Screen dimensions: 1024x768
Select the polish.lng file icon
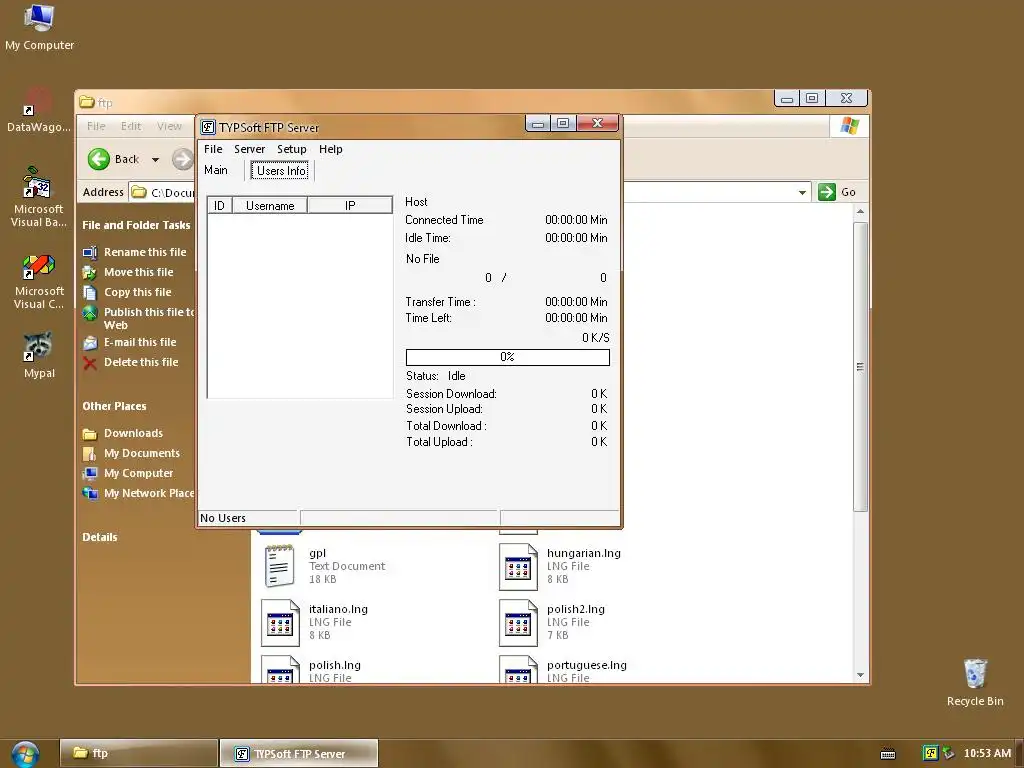tap(280, 669)
